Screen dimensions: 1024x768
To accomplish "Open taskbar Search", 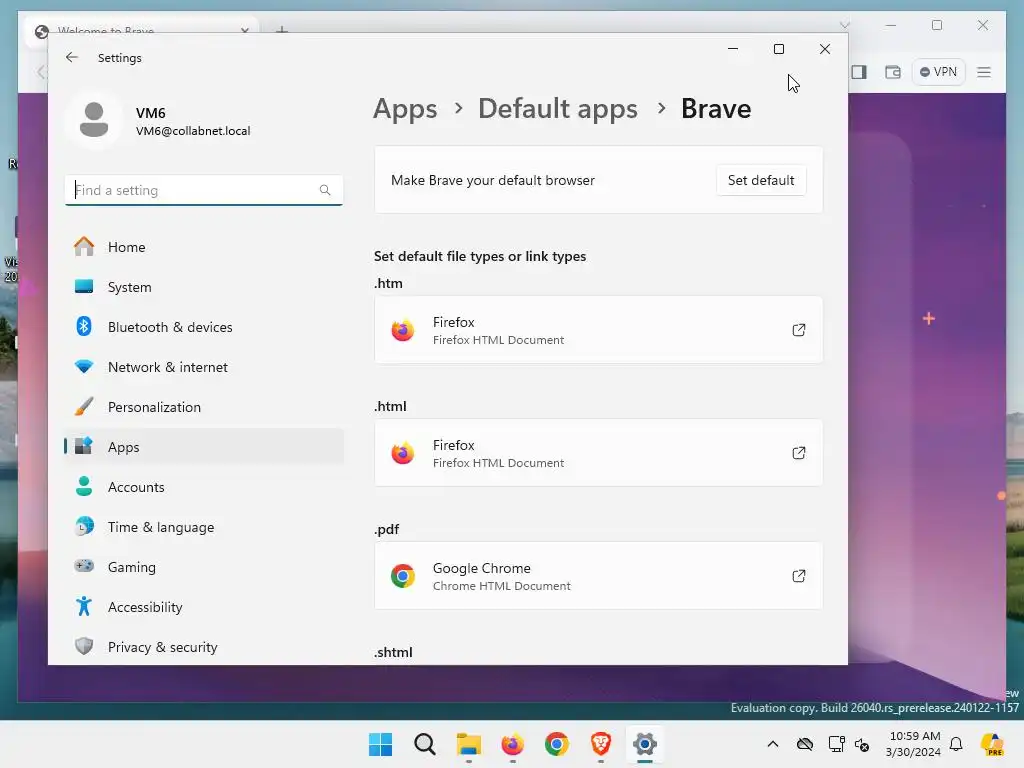I will [424, 744].
